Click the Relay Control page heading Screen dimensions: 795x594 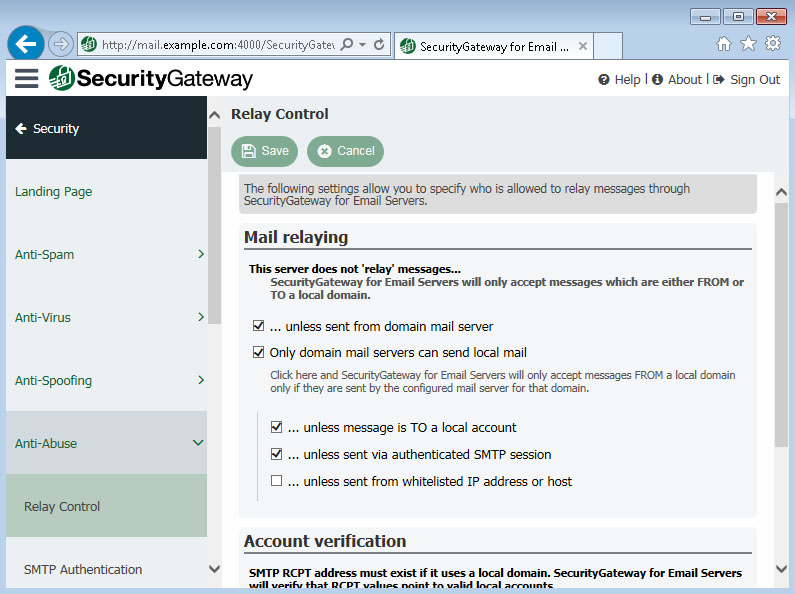click(280, 114)
